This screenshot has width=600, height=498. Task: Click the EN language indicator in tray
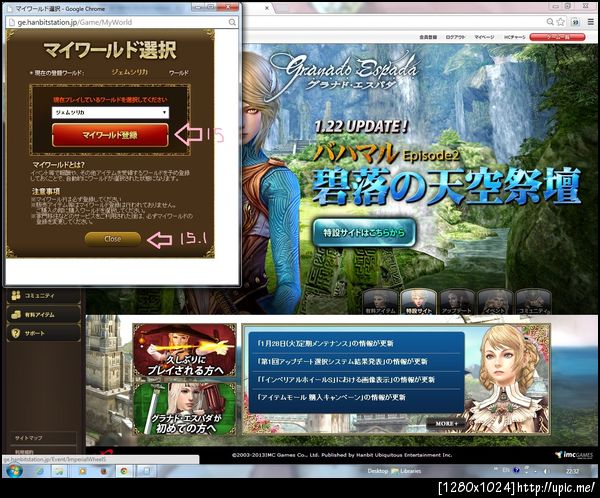click(x=506, y=470)
